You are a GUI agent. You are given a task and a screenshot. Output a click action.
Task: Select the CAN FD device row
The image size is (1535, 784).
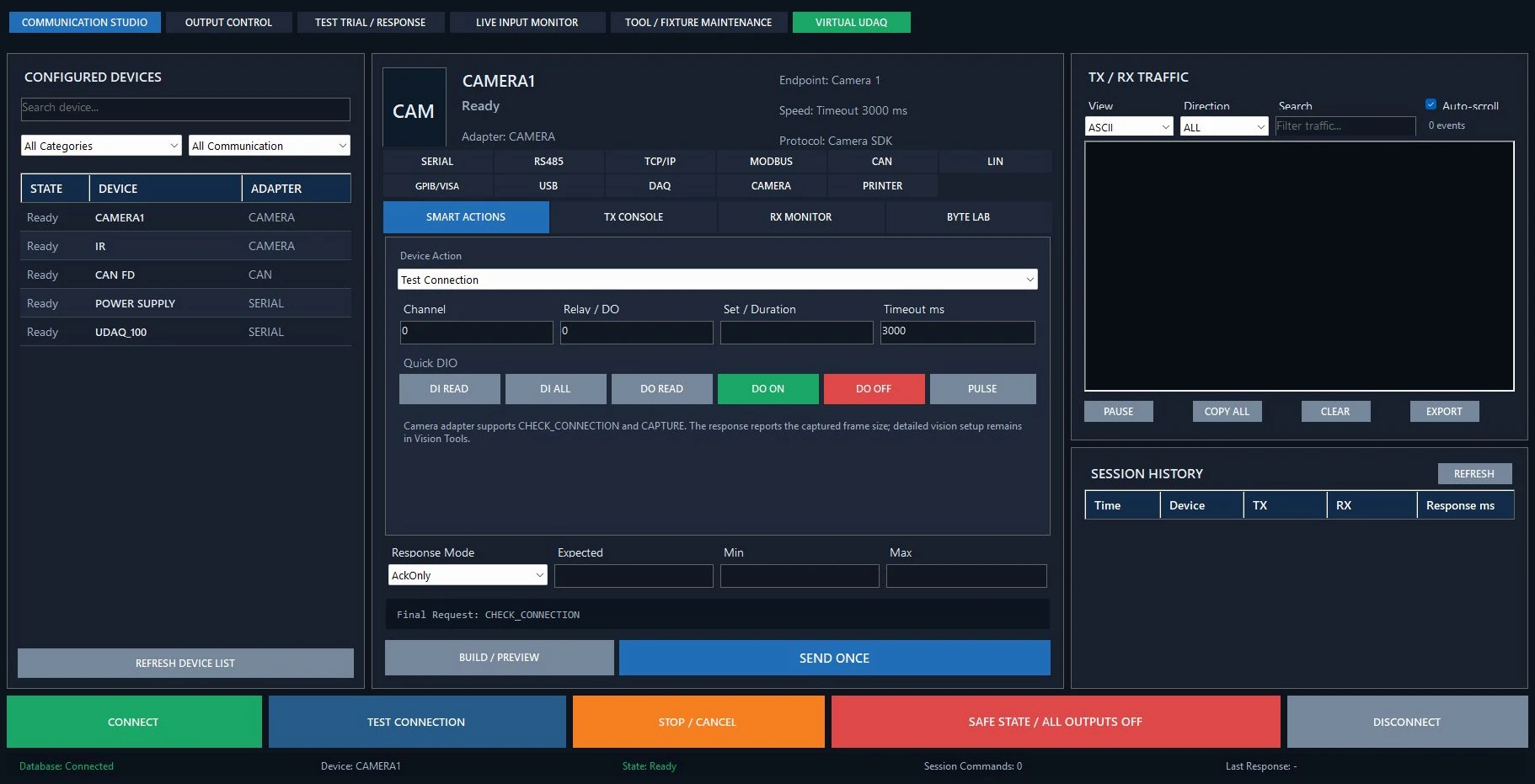pos(185,275)
